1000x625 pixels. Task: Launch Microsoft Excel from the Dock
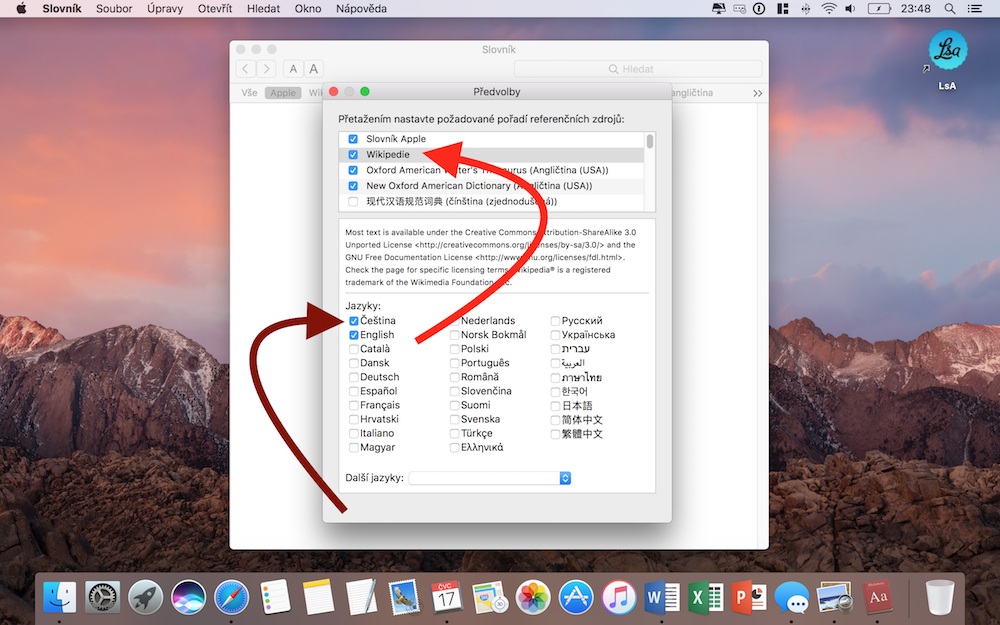[705, 598]
